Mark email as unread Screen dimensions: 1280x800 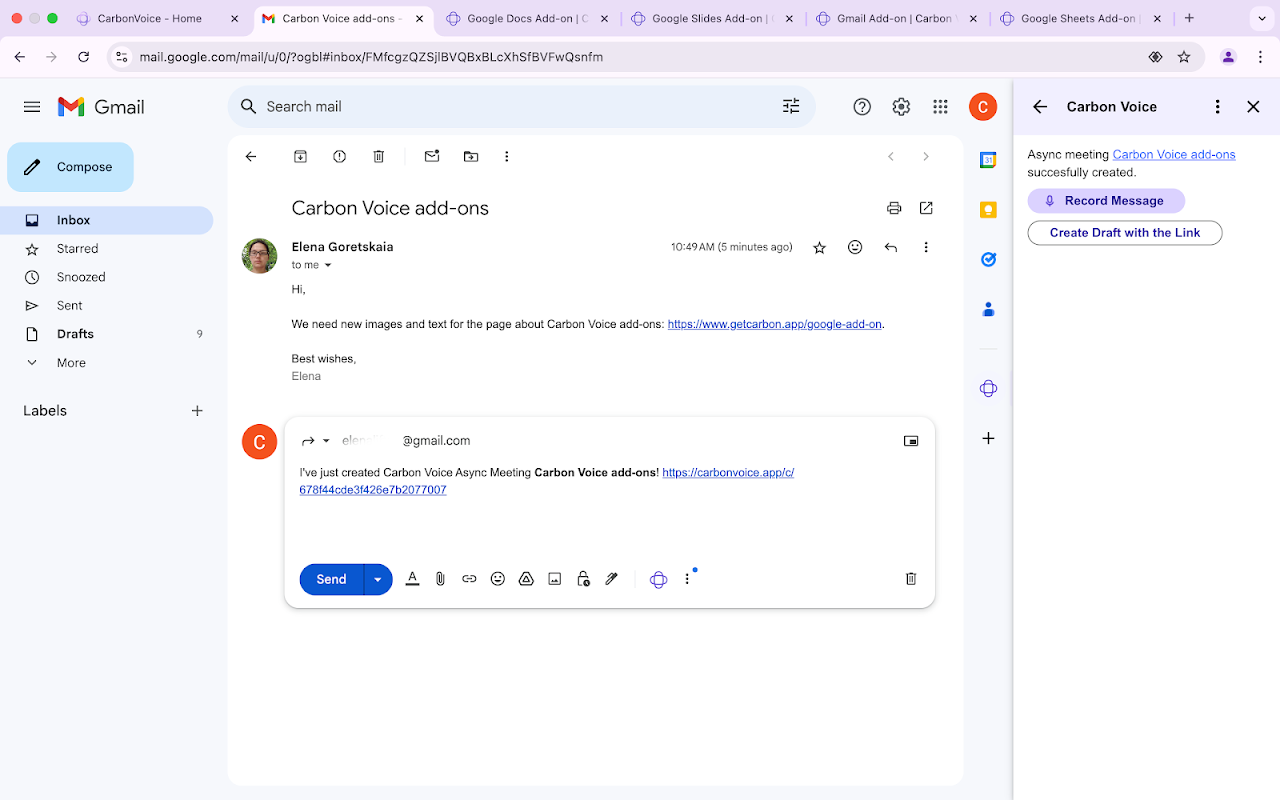pos(432,156)
